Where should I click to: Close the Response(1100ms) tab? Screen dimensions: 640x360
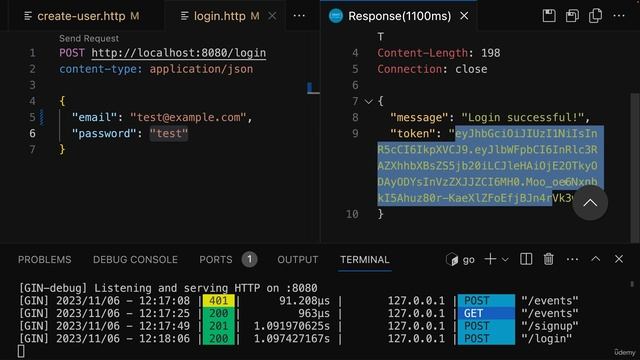(x=464, y=16)
